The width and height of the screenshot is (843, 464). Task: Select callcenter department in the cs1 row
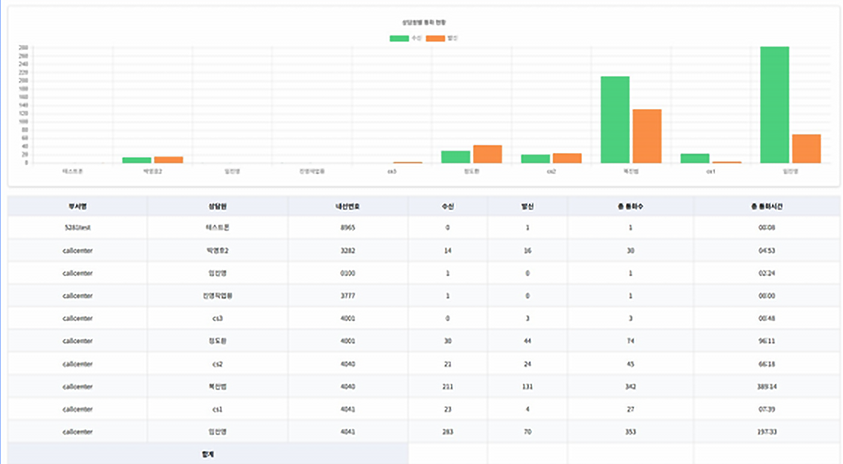[77, 409]
